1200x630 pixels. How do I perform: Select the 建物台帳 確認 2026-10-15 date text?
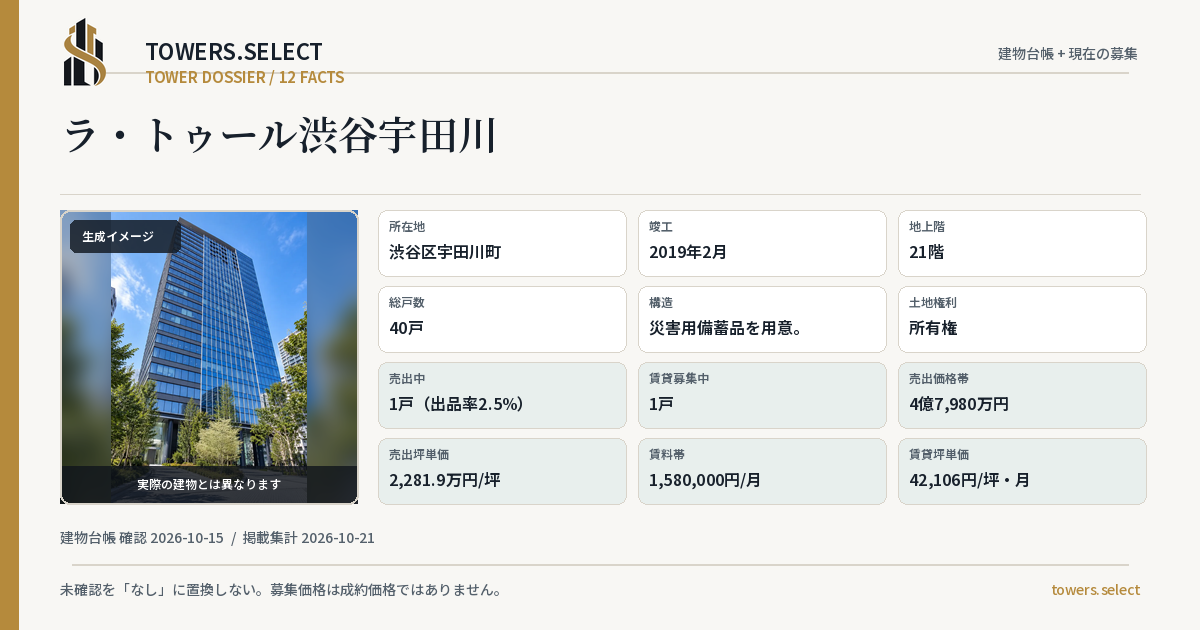(142, 538)
